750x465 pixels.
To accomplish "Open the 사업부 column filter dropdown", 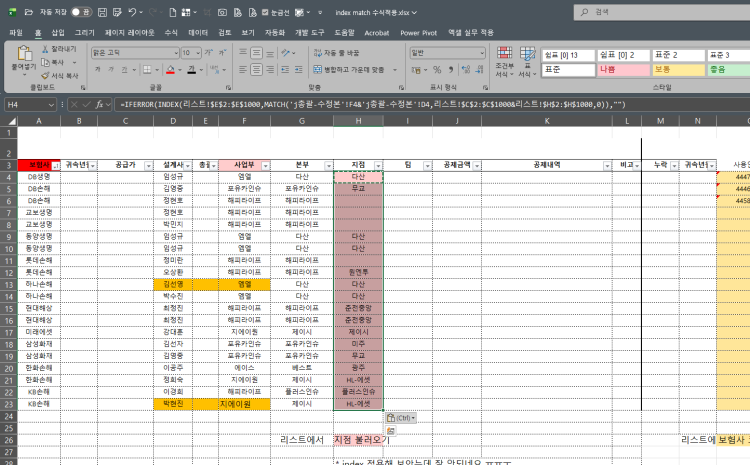I will [265, 166].
